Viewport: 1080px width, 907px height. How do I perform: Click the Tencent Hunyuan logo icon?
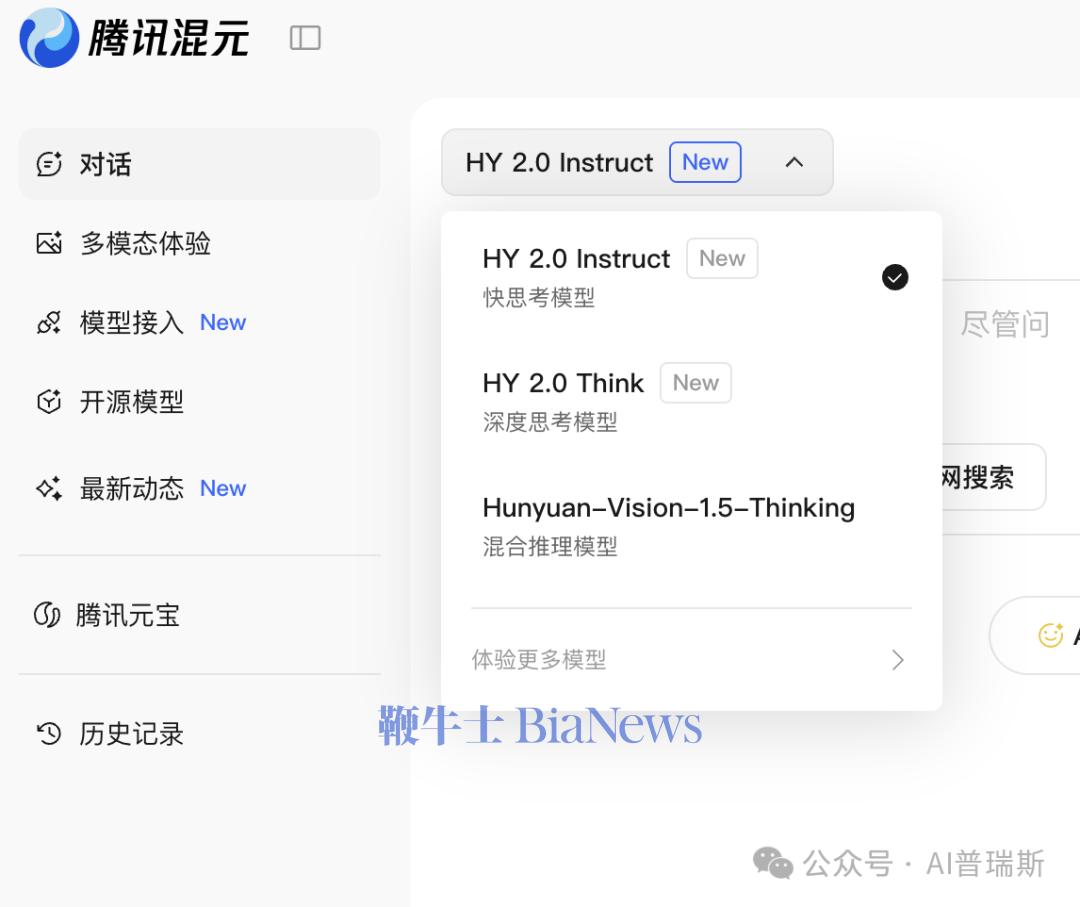click(49, 38)
